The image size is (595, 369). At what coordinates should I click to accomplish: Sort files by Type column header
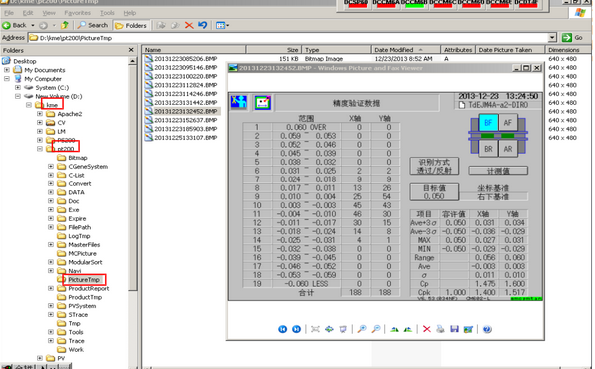pos(336,50)
